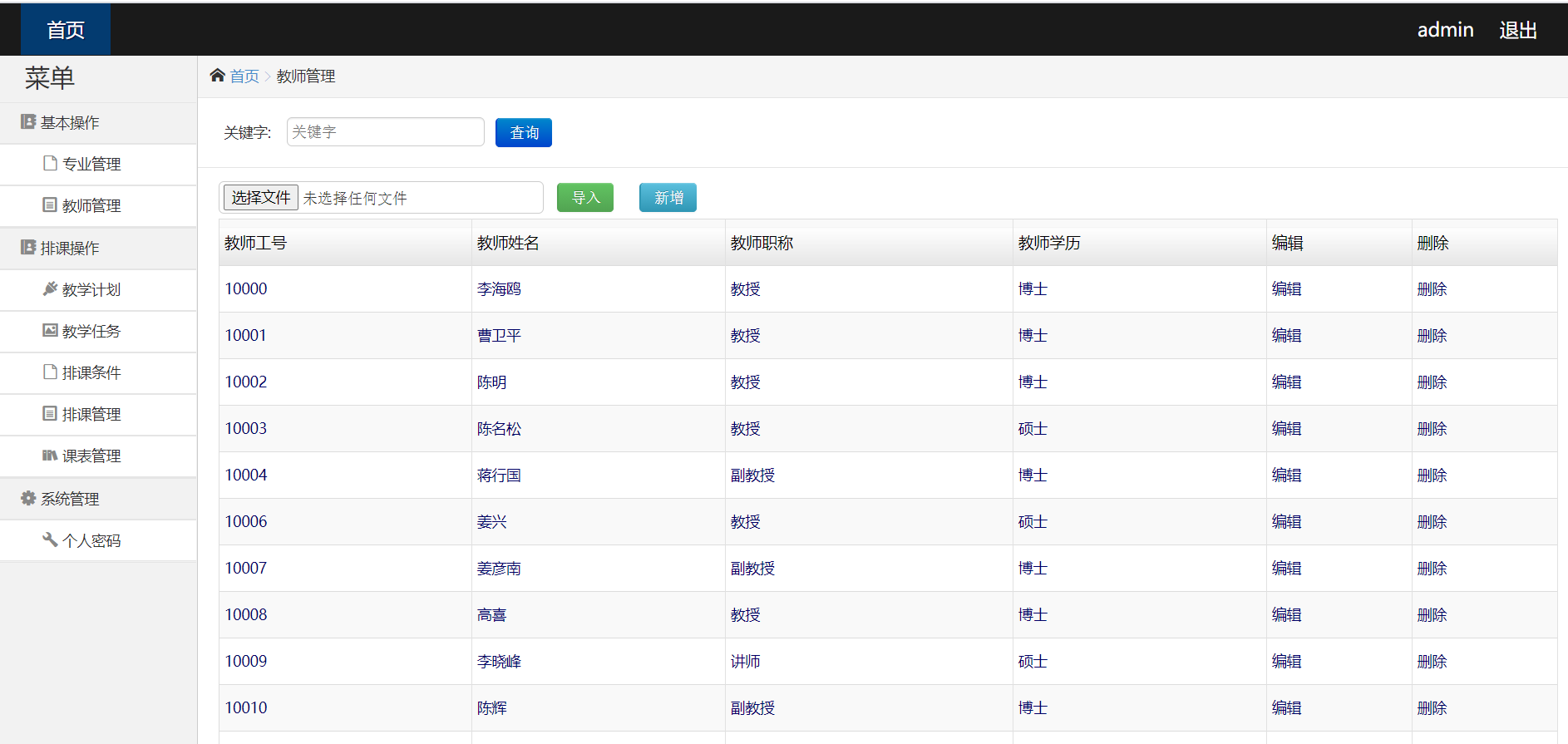The width and height of the screenshot is (1568, 744).
Task: Open 排课管理 menu item
Action: click(x=98, y=415)
